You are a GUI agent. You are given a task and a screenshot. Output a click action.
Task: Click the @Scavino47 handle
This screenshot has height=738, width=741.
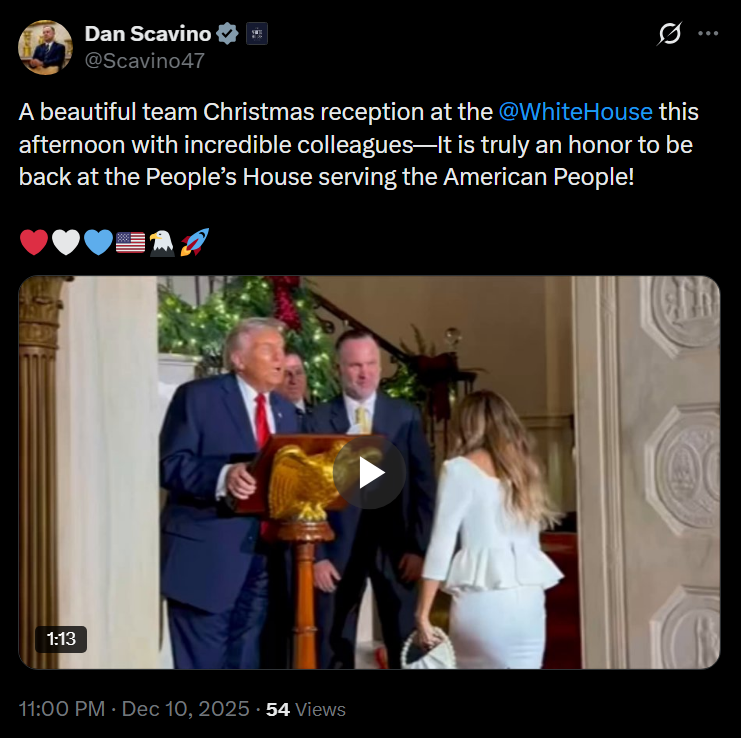point(144,60)
